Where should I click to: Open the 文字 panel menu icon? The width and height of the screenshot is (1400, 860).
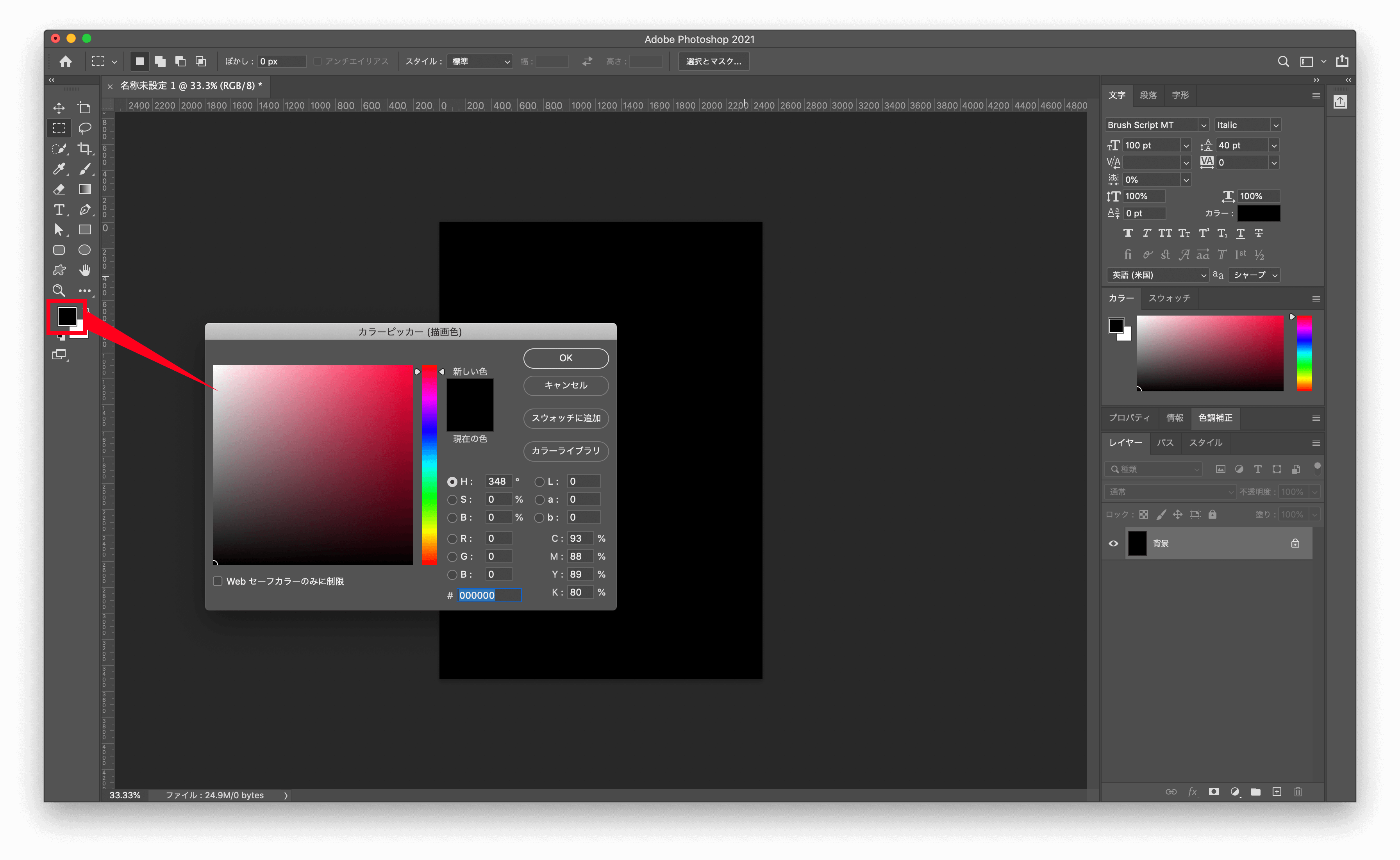point(1316,96)
